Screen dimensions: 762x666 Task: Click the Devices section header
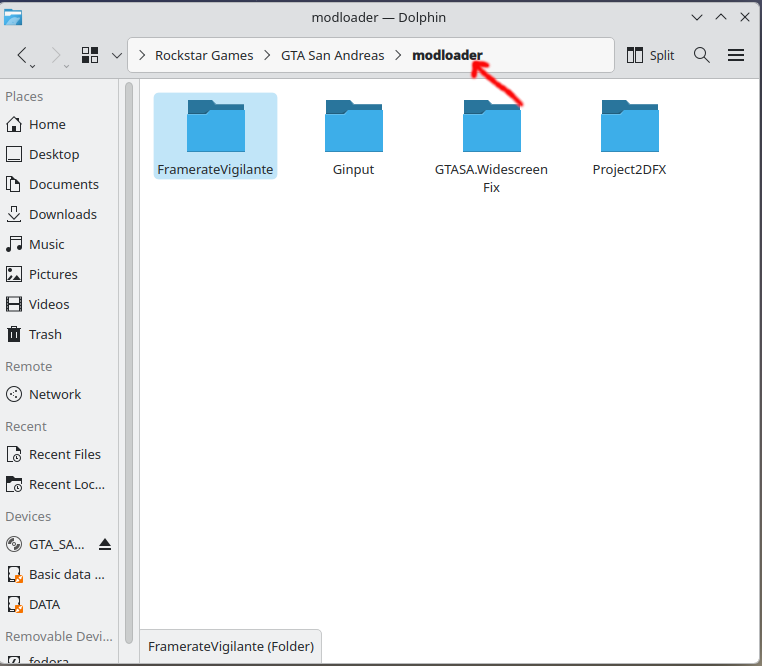[28, 516]
